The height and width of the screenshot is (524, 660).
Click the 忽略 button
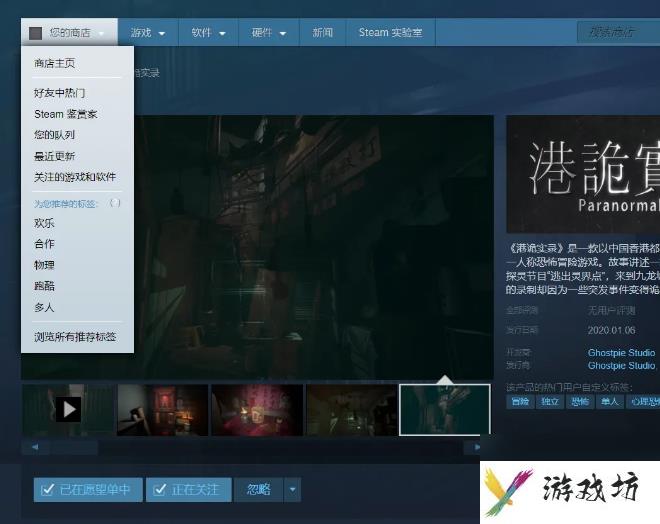[258, 489]
